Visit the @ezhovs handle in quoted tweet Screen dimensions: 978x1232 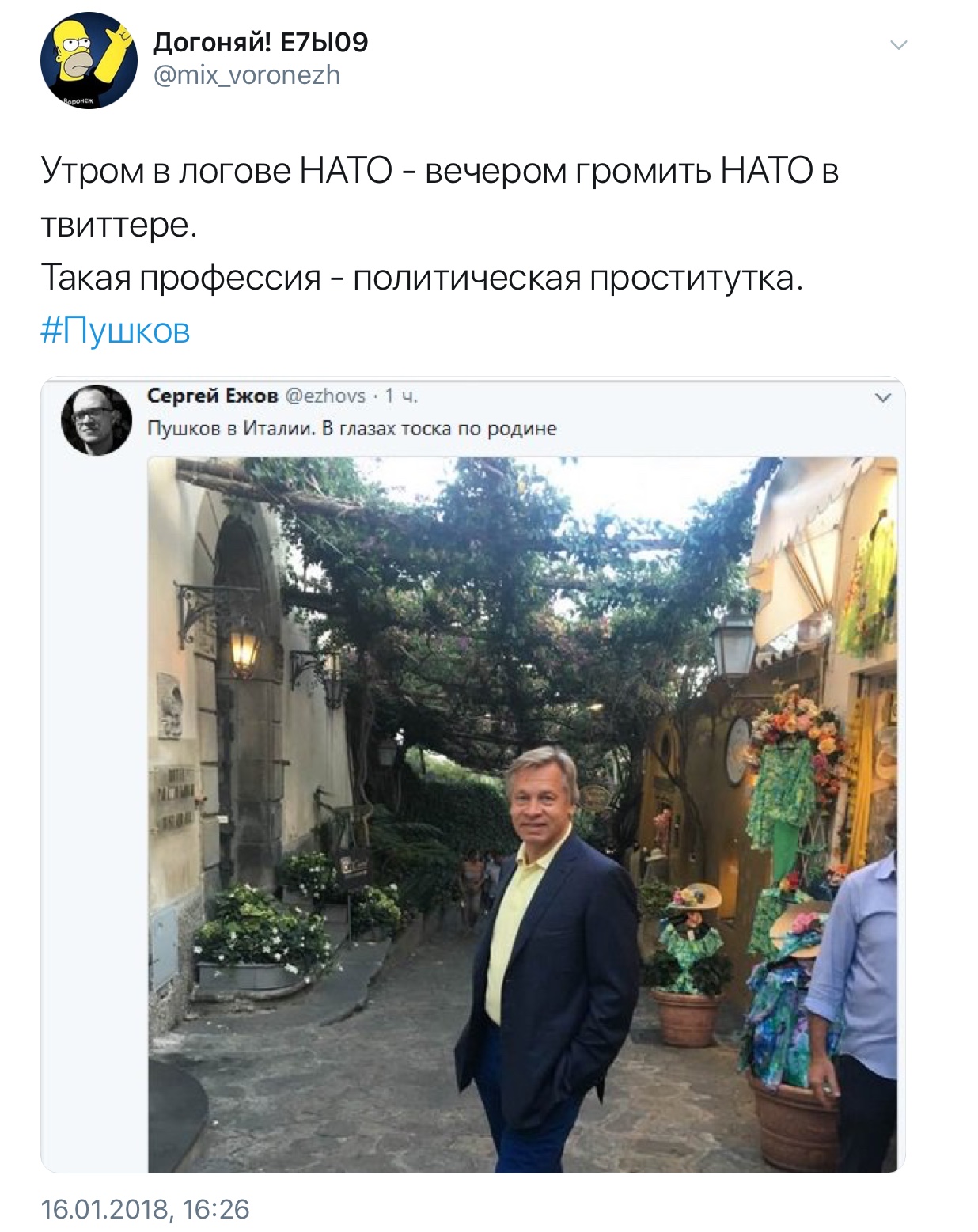tap(325, 396)
